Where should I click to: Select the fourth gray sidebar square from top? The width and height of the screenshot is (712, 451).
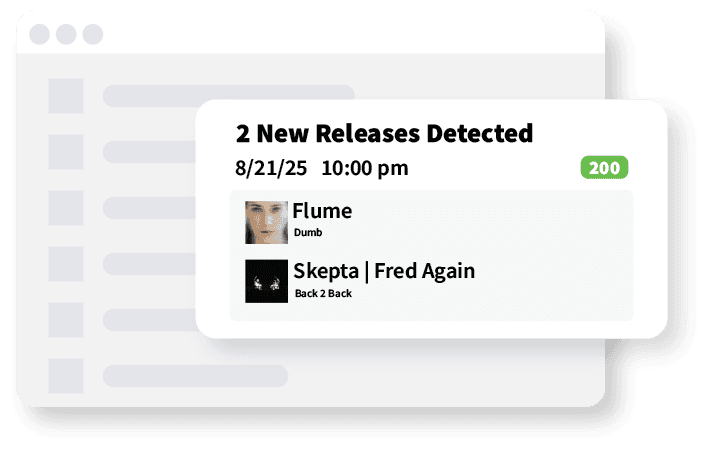click(x=66, y=264)
